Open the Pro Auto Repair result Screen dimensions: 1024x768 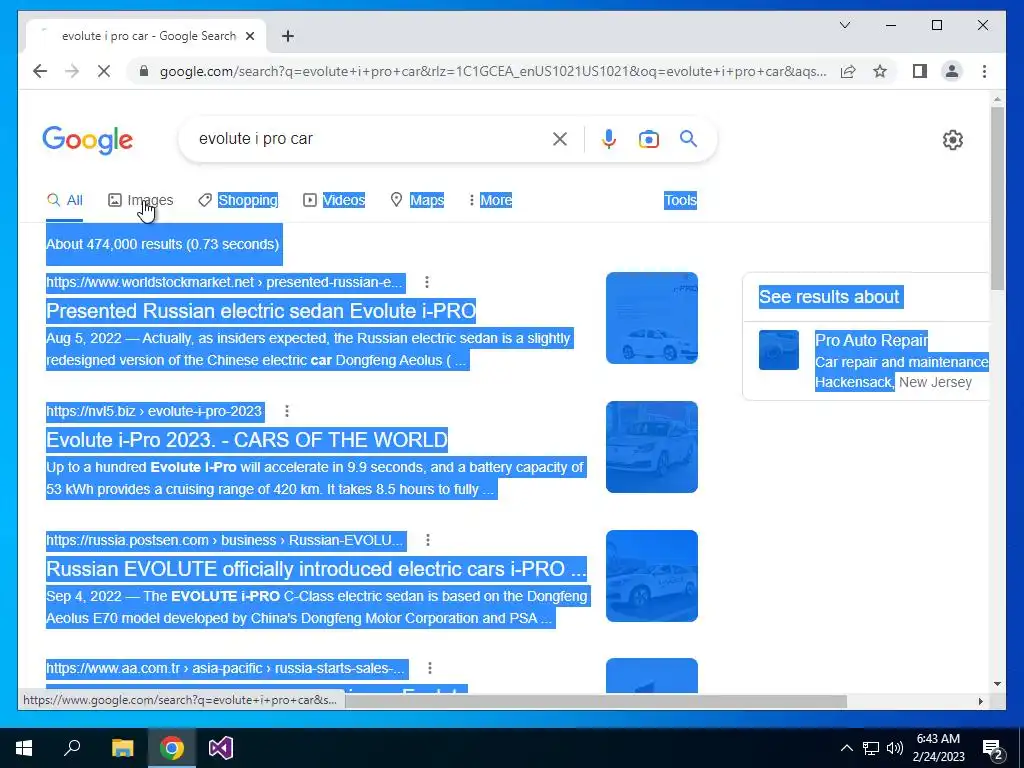coord(871,340)
